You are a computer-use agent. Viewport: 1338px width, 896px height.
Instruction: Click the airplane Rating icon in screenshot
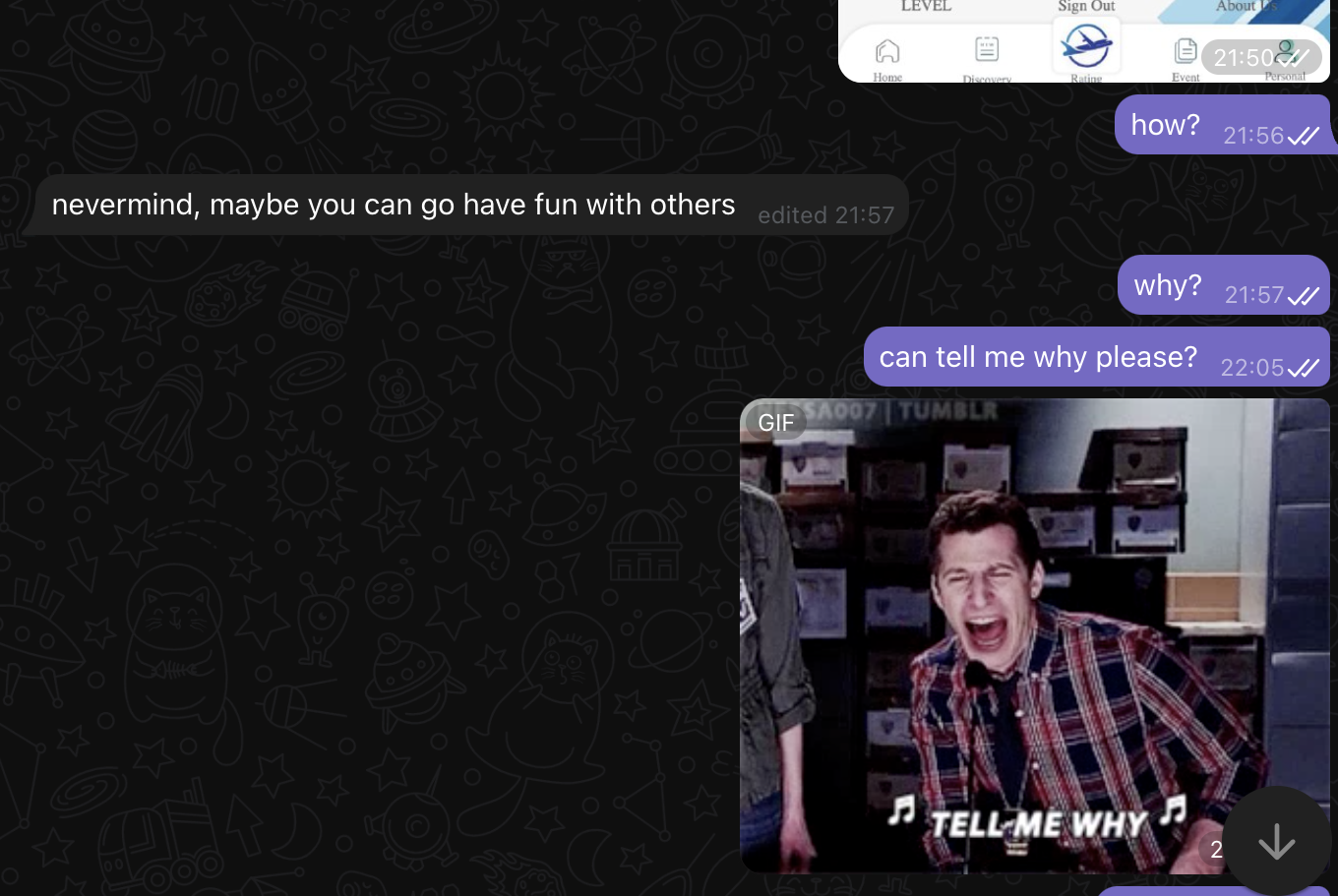1086,45
